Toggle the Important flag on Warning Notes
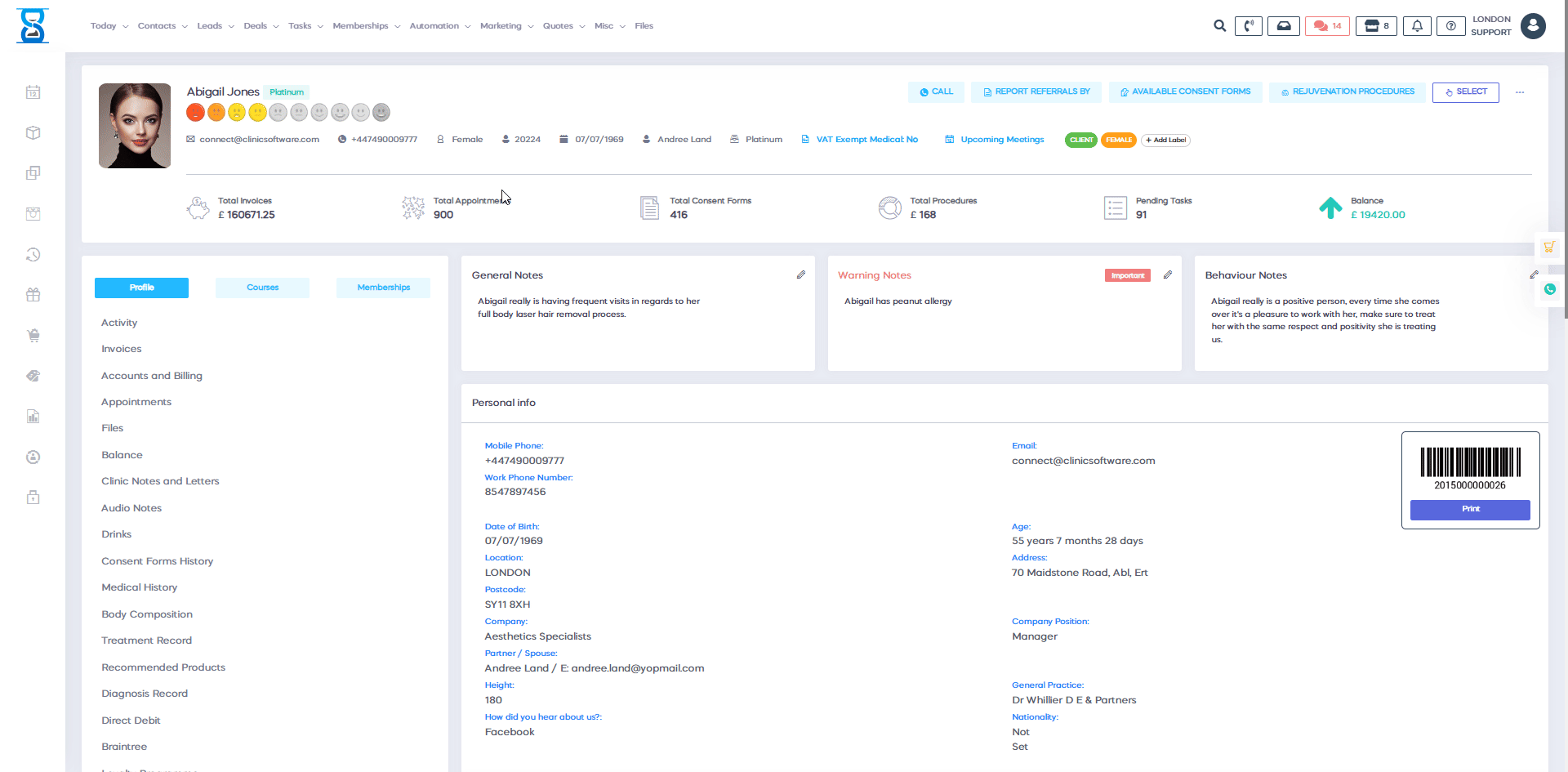This screenshot has width=1568, height=772. (x=1127, y=275)
